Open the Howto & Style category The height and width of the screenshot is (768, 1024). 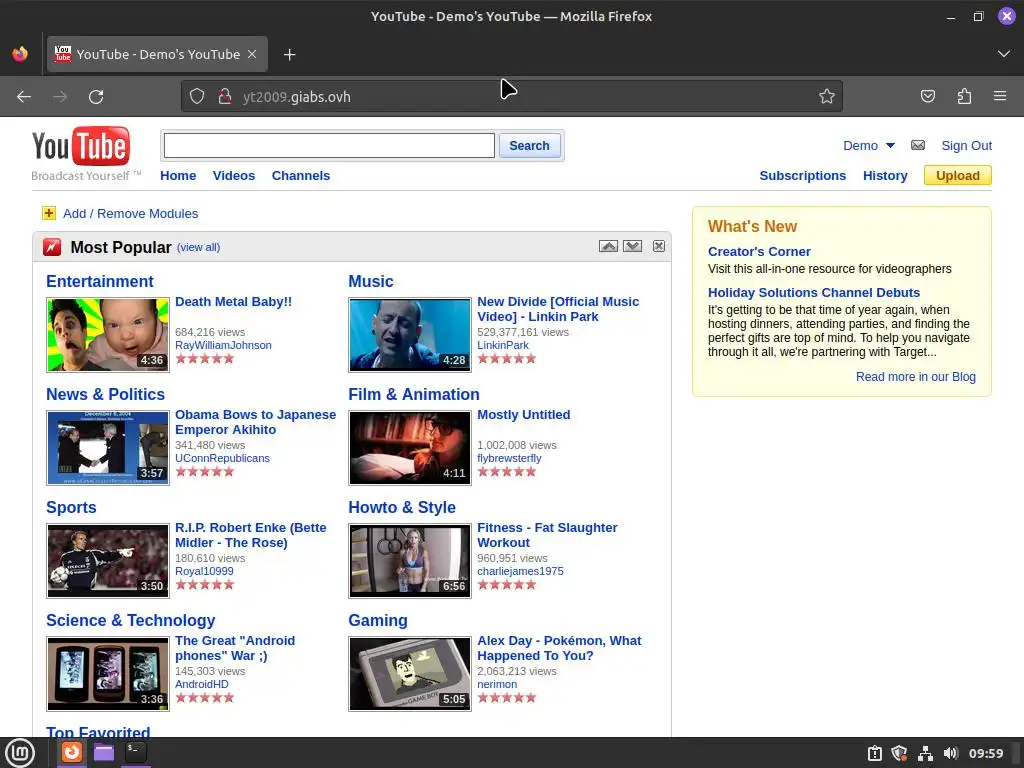pos(402,507)
